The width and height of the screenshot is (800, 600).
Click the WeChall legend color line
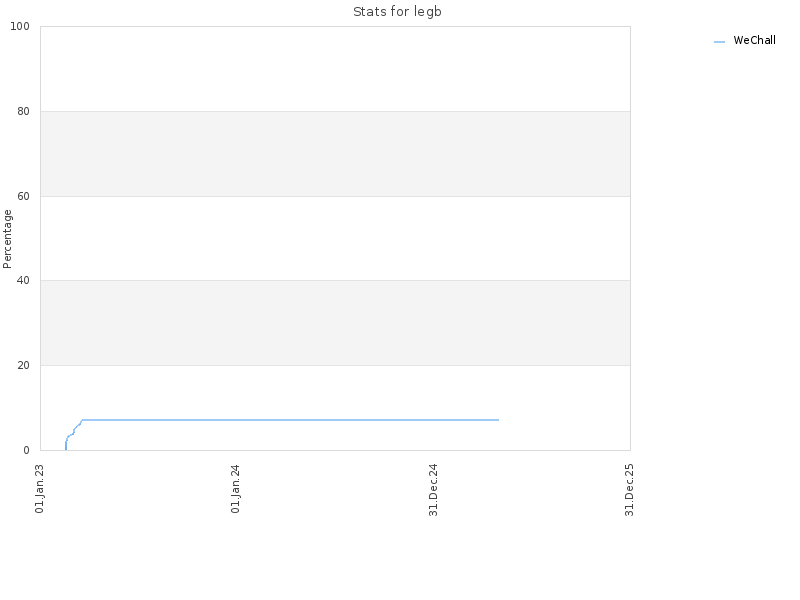(719, 42)
